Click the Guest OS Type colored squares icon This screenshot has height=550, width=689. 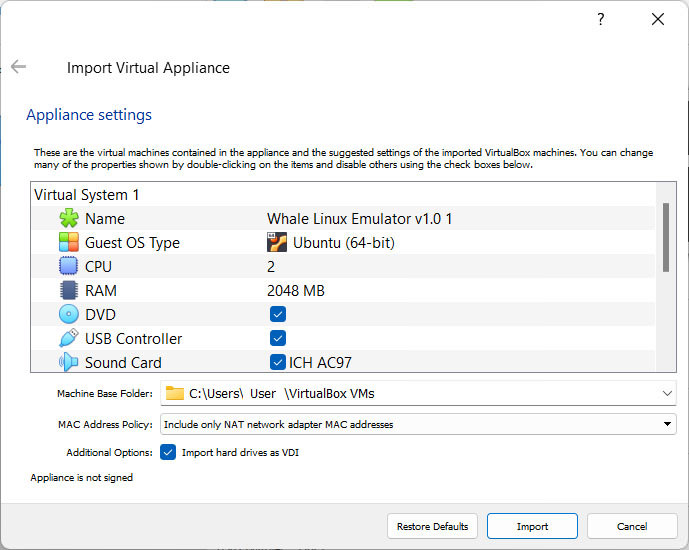(69, 242)
